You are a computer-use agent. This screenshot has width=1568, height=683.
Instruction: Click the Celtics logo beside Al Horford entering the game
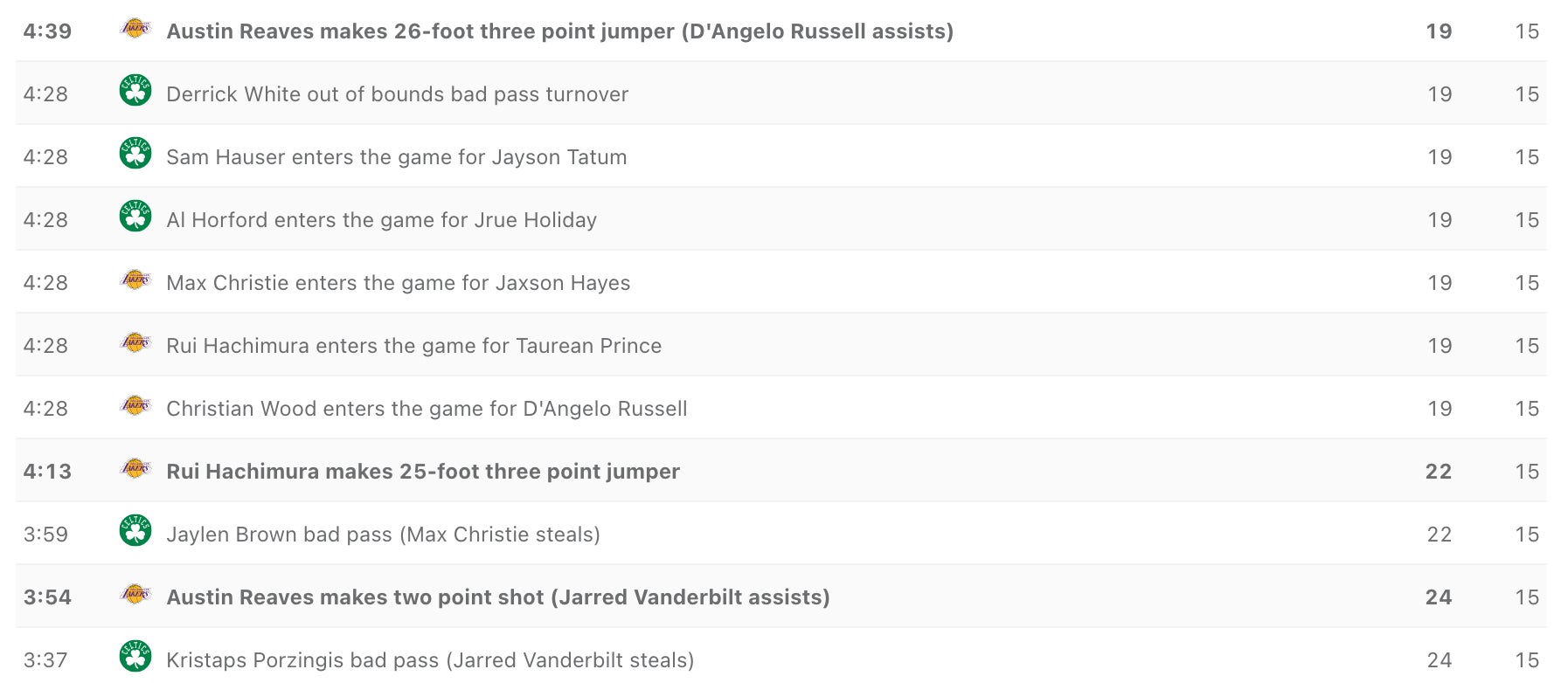pos(135,217)
